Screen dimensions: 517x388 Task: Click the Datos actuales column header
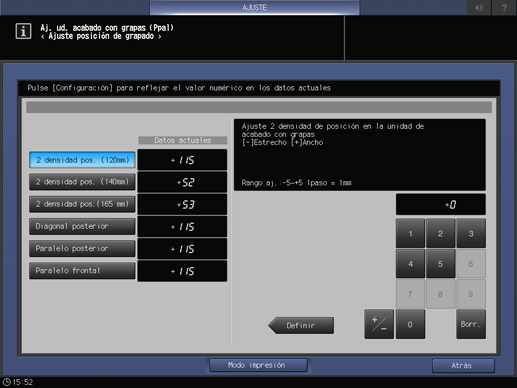point(183,140)
